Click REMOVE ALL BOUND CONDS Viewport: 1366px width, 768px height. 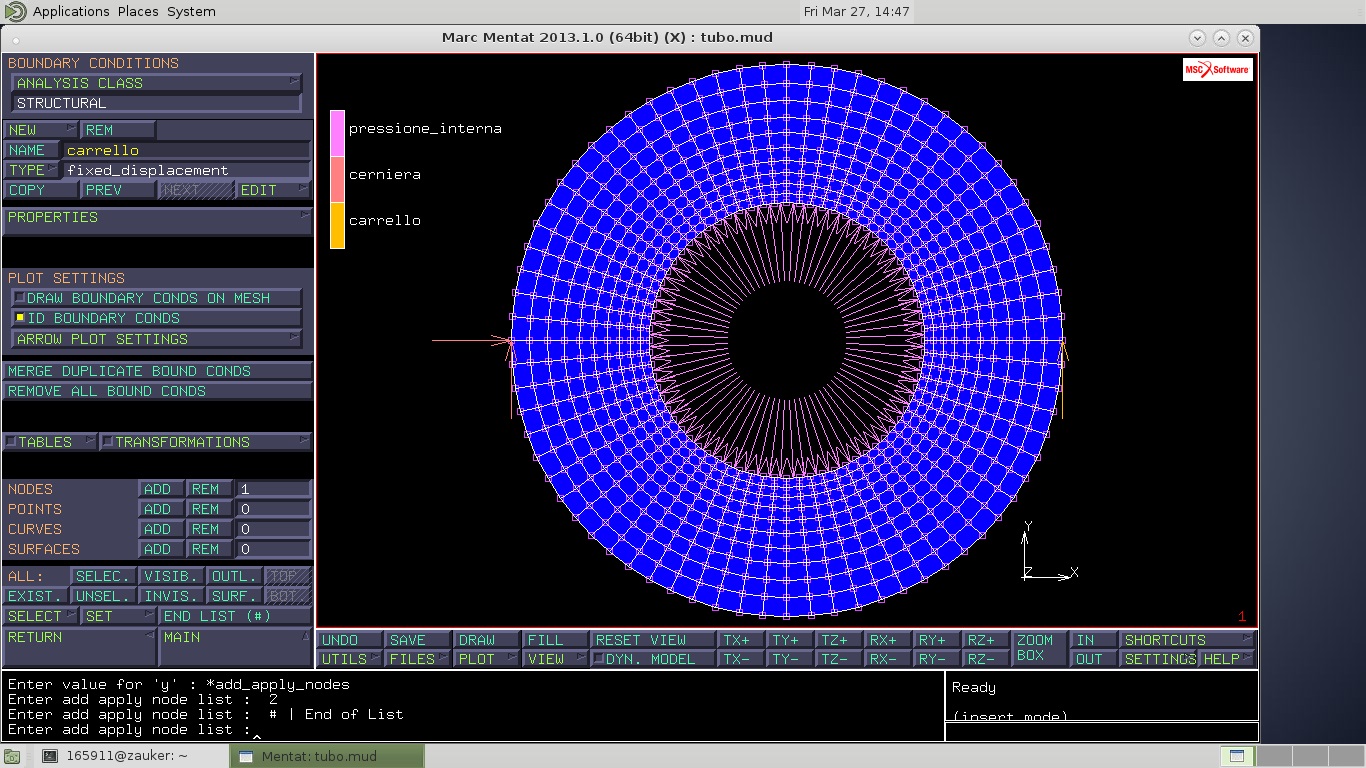click(x=157, y=391)
